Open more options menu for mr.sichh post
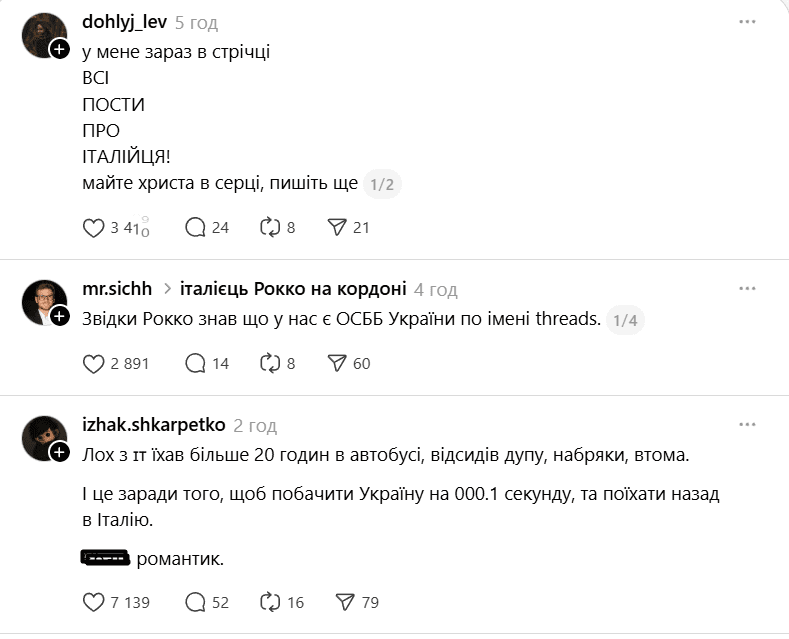This screenshot has width=789, height=639. [747, 289]
